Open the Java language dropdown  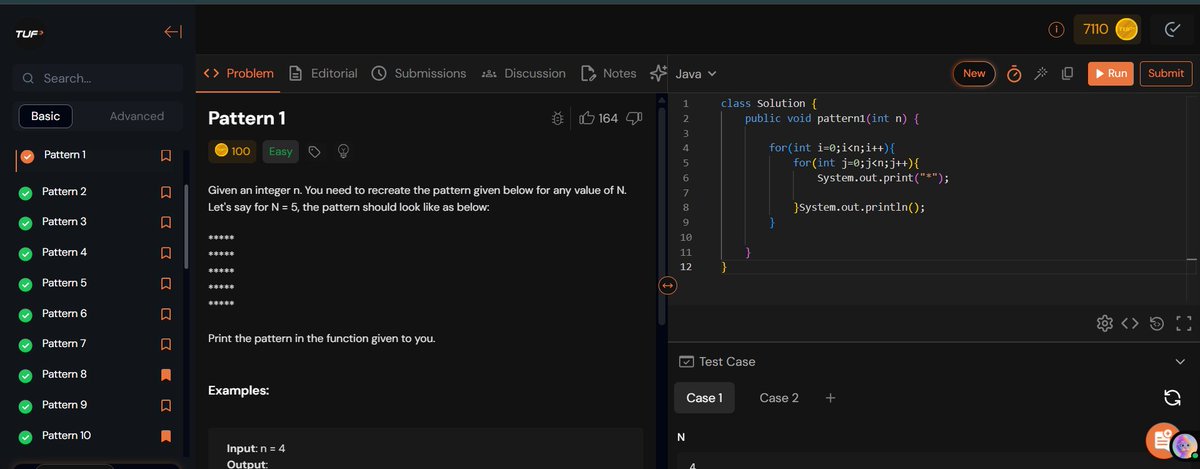pos(697,73)
